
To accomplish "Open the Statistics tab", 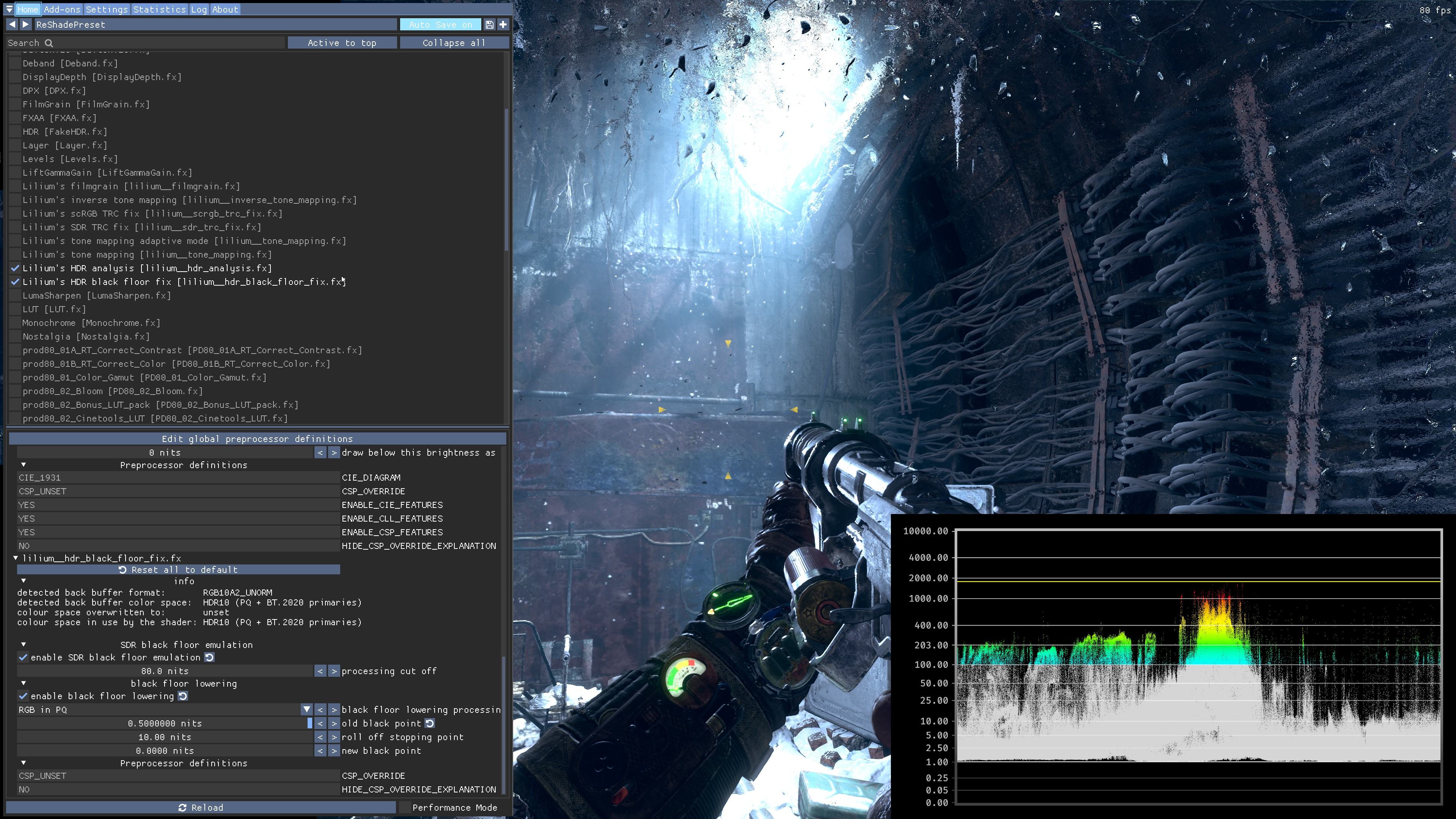I will (159, 9).
